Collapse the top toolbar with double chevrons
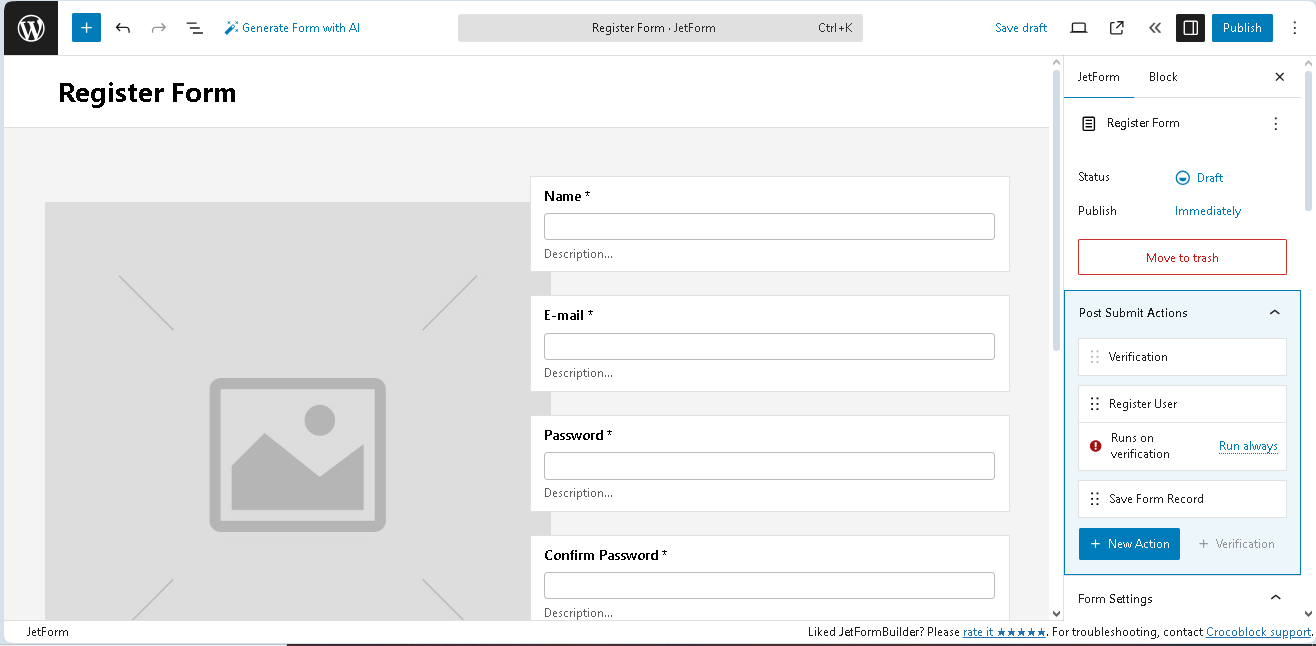Viewport: 1316px width, 646px height. [1155, 28]
